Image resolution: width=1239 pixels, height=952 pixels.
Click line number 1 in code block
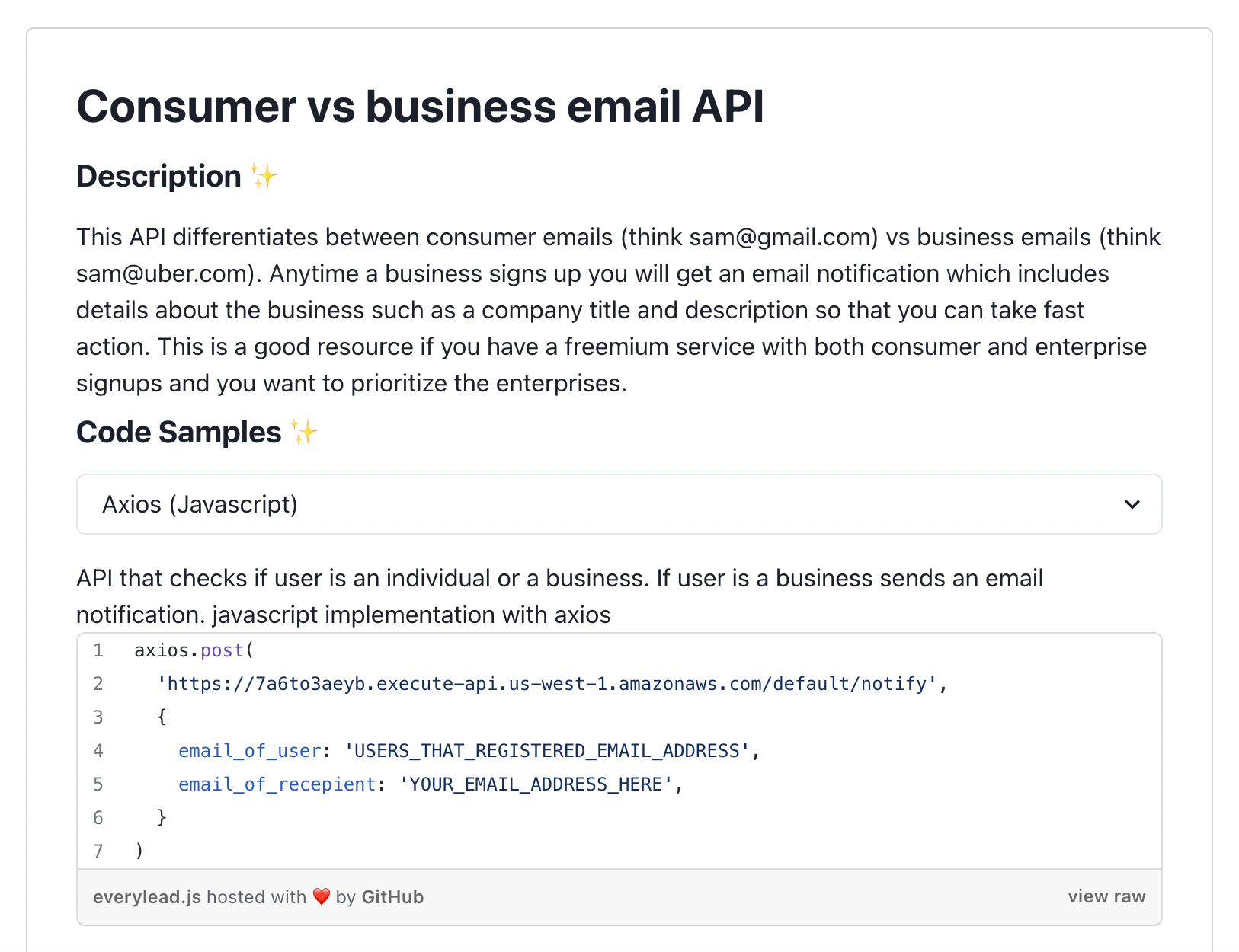click(x=98, y=650)
